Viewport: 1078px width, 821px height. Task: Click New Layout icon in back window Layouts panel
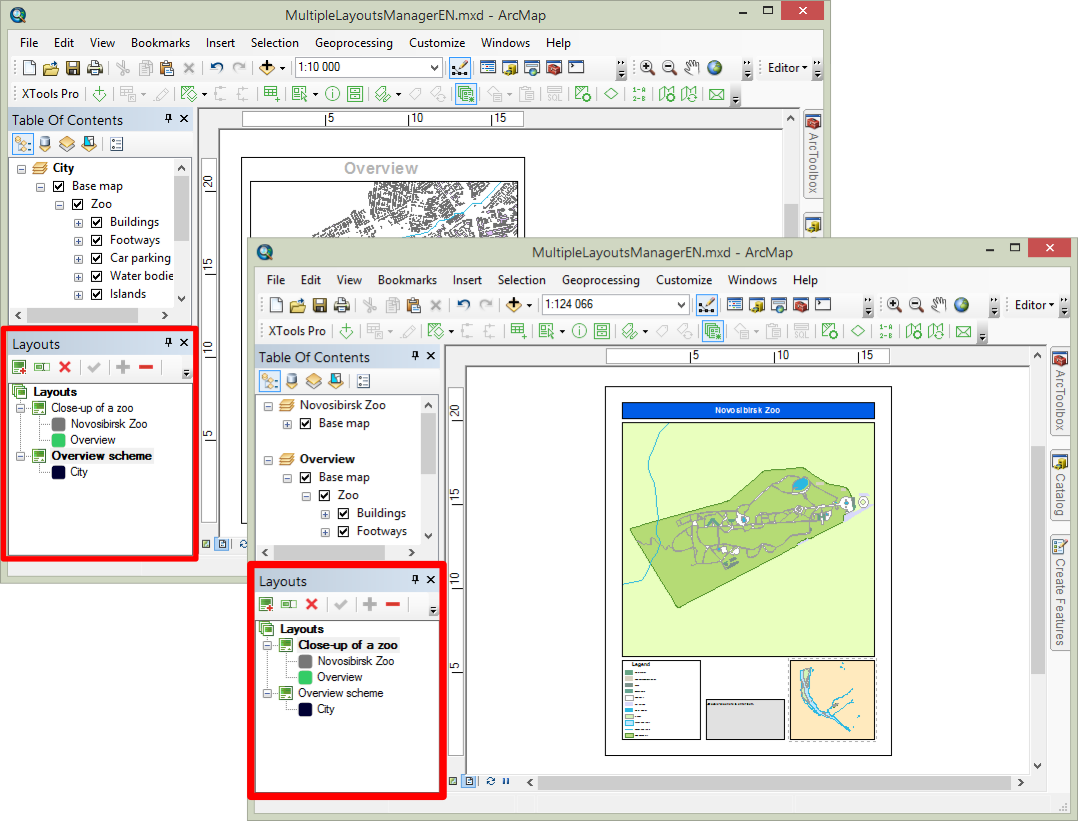tap(19, 367)
